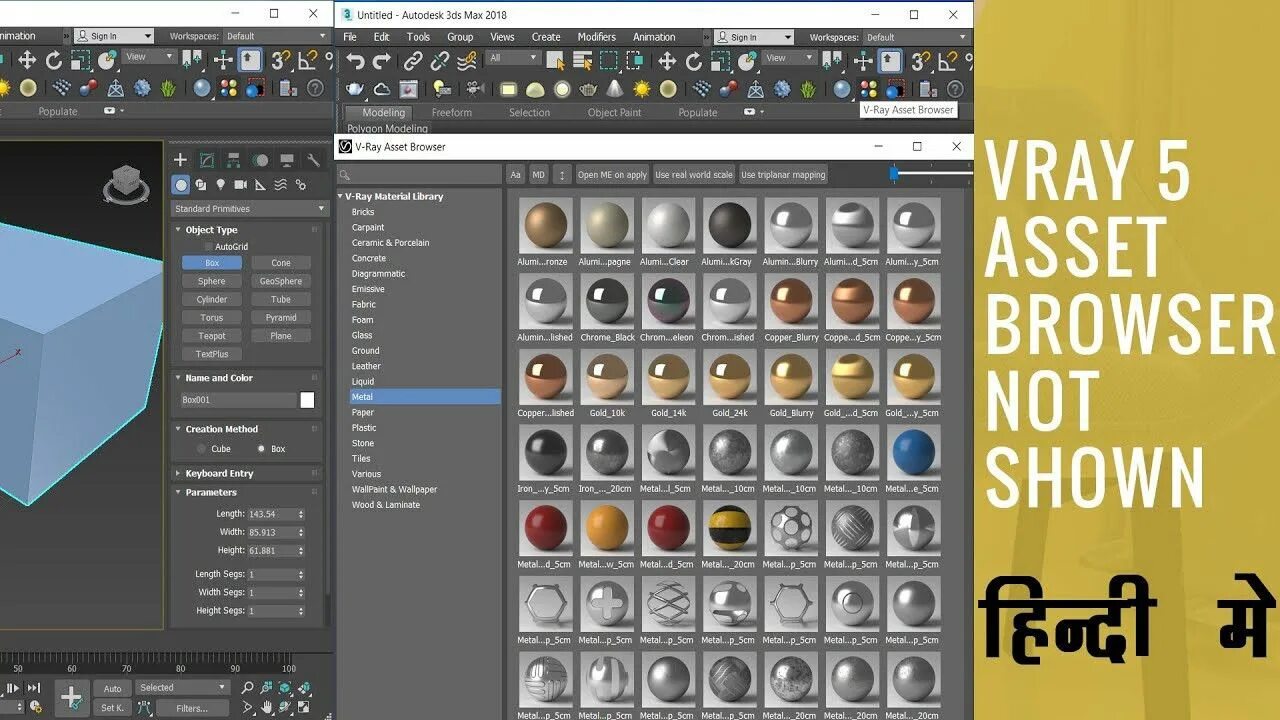1280x720 pixels.
Task: Select the Cube creation method radio button
Action: [x=201, y=449]
